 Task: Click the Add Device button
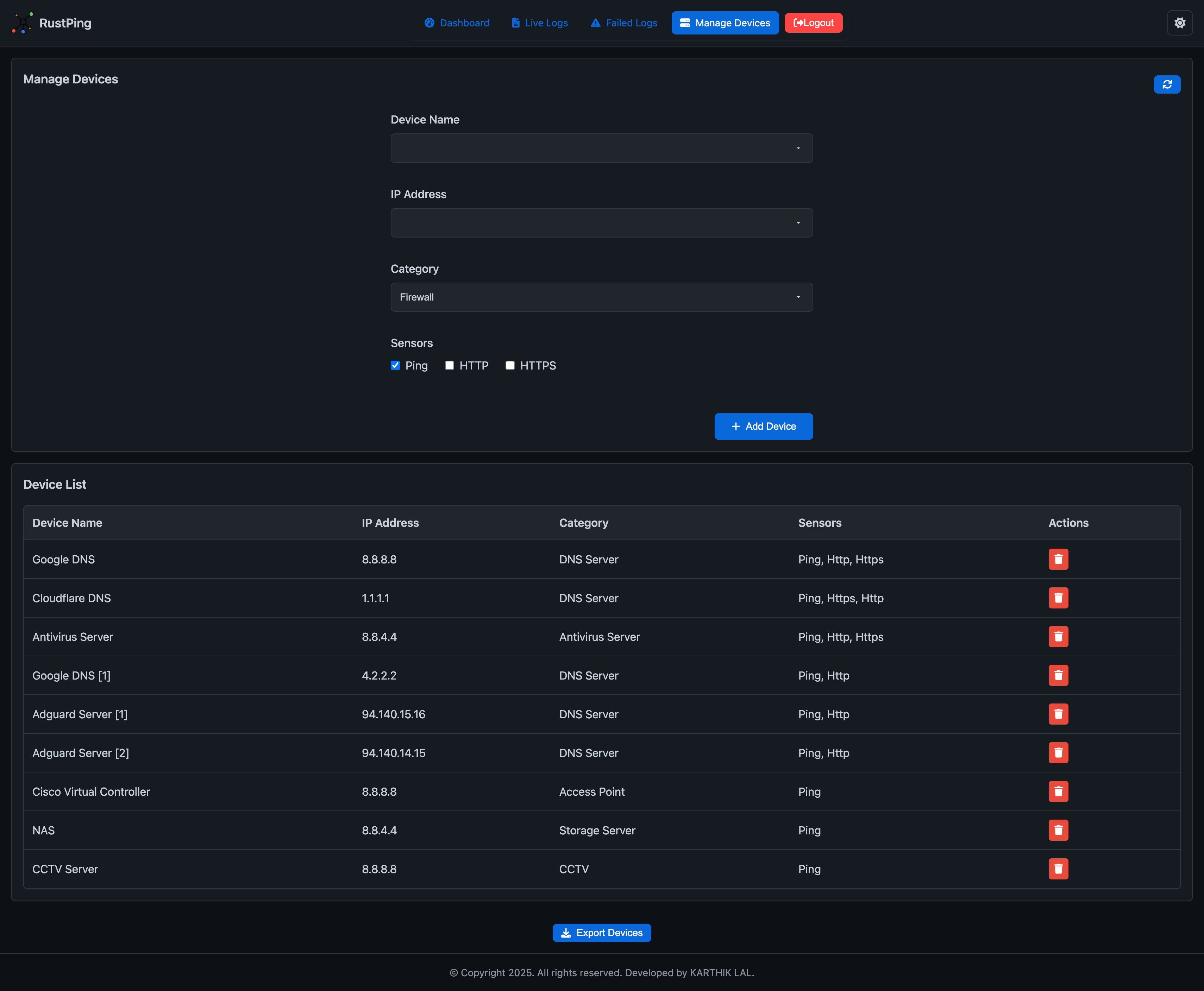(763, 427)
